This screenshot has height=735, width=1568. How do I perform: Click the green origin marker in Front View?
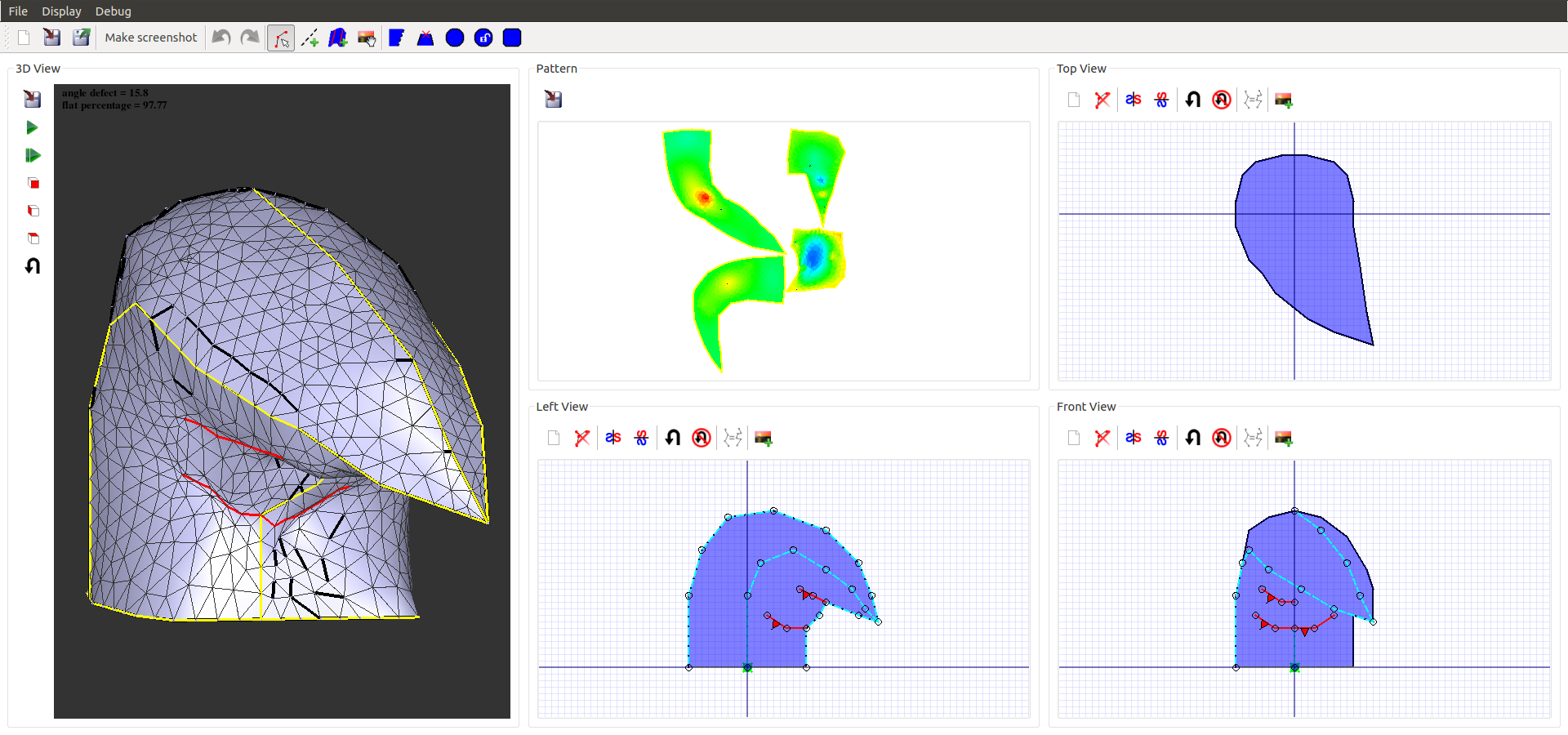(1294, 668)
